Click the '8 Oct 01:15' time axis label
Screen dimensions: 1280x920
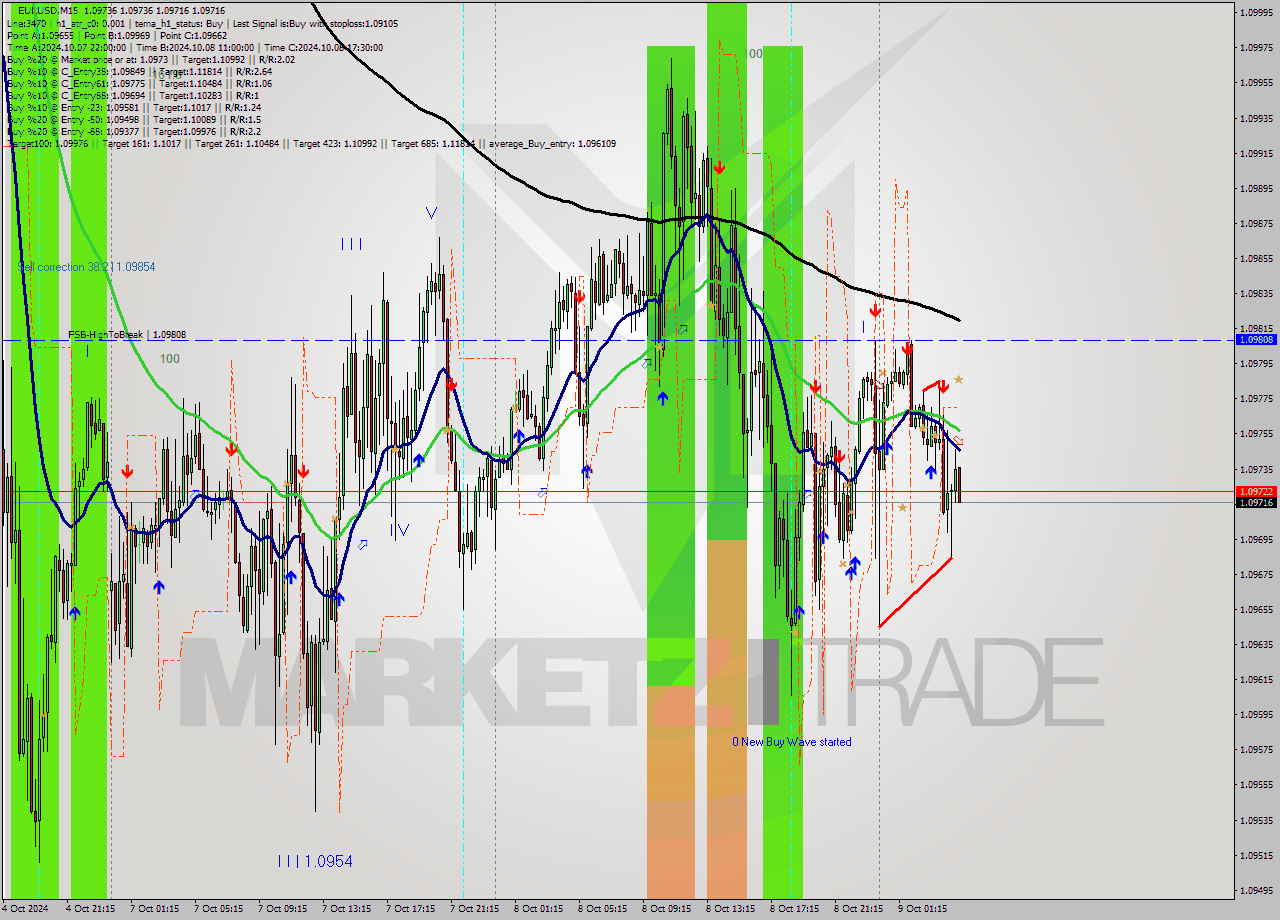538,909
